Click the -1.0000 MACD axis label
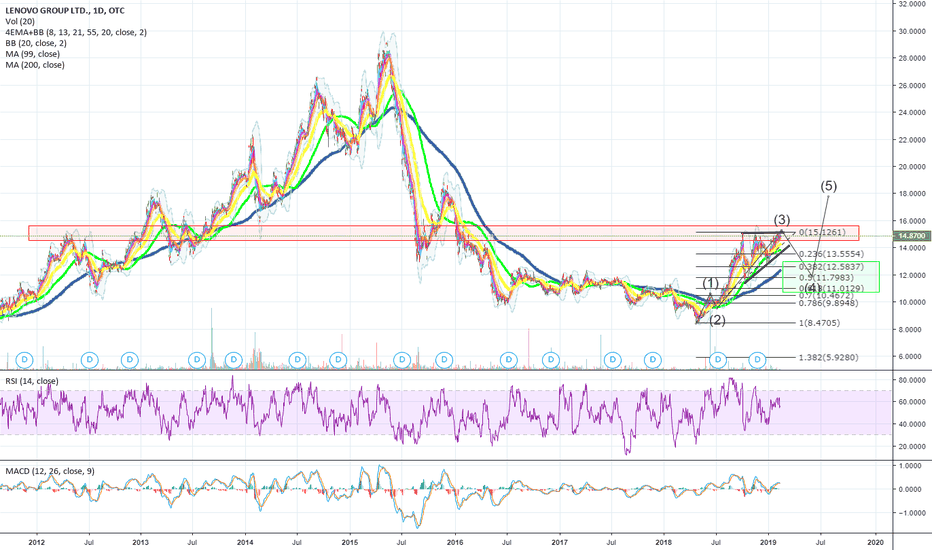This screenshot has height=550, width=932. 912,513
